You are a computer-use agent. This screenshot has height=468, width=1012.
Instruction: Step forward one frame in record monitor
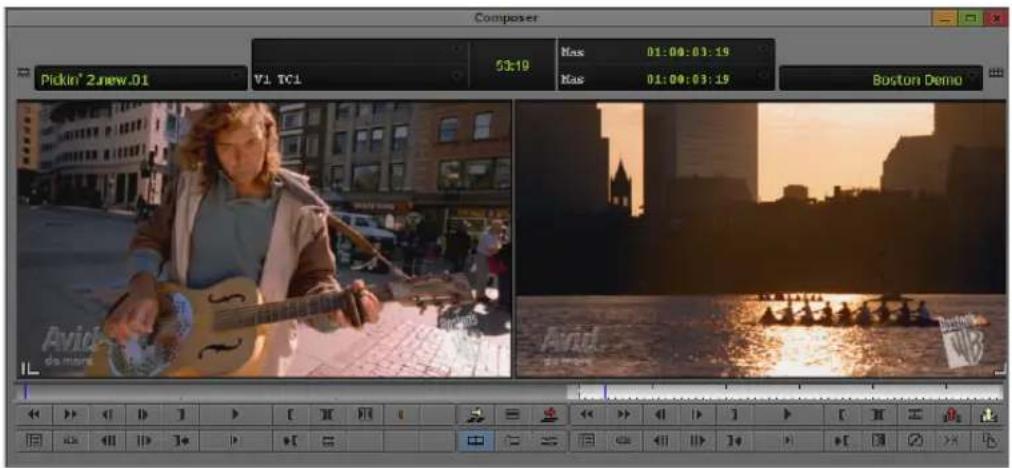click(698, 414)
